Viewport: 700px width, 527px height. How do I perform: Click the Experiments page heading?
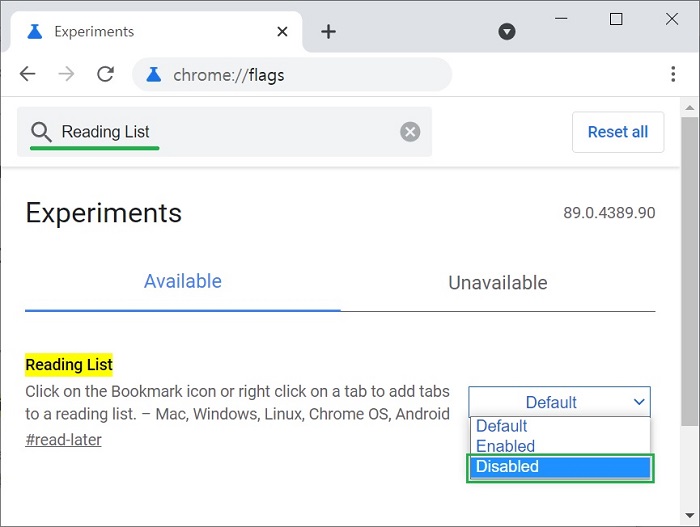pos(104,213)
